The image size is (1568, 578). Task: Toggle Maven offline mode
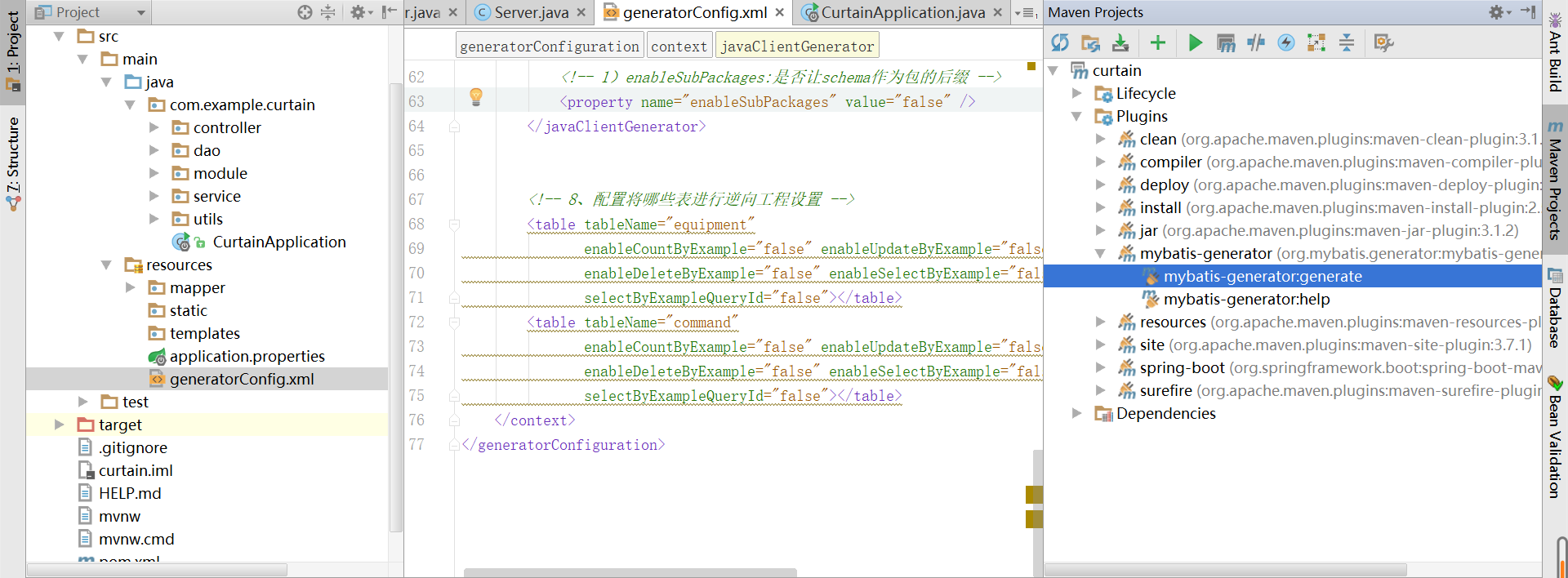point(1256,42)
